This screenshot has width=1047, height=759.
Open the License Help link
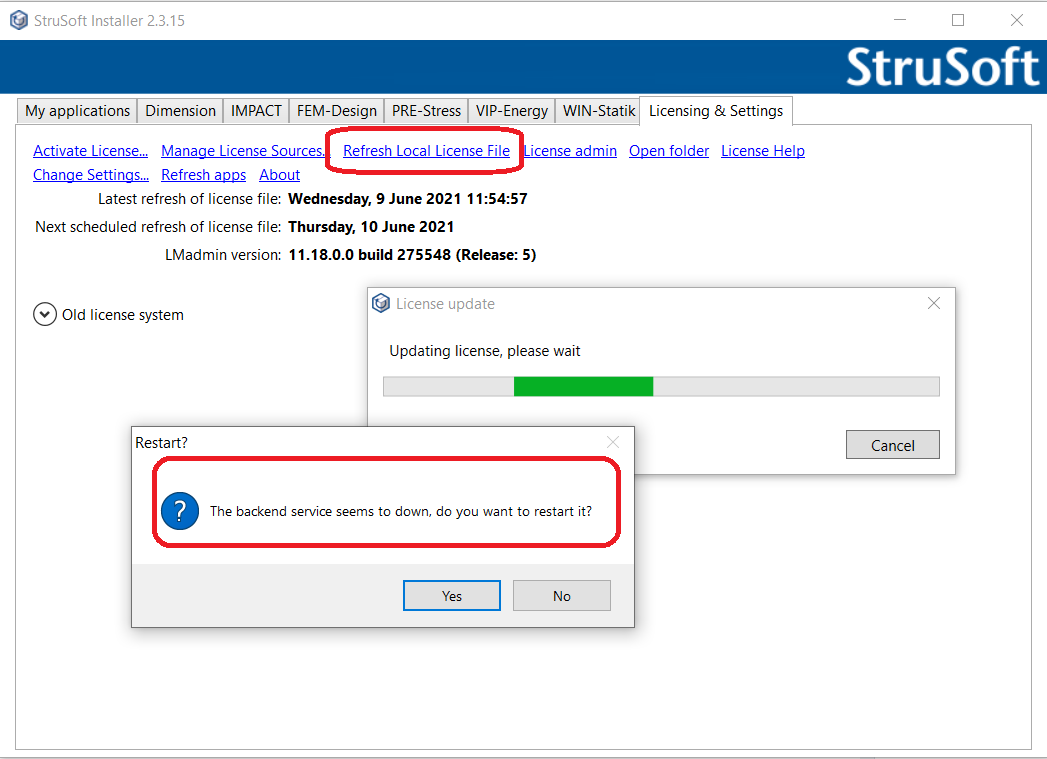point(763,151)
